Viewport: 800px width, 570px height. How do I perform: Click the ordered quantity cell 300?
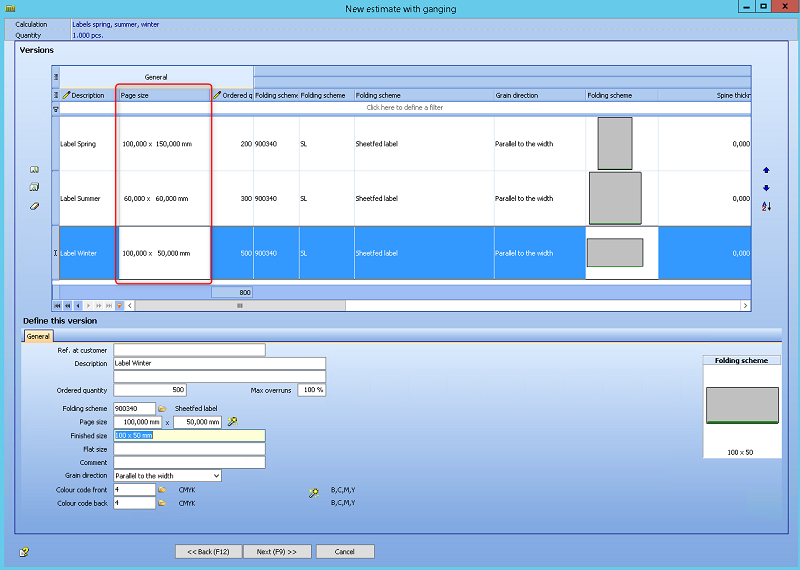[x=233, y=199]
